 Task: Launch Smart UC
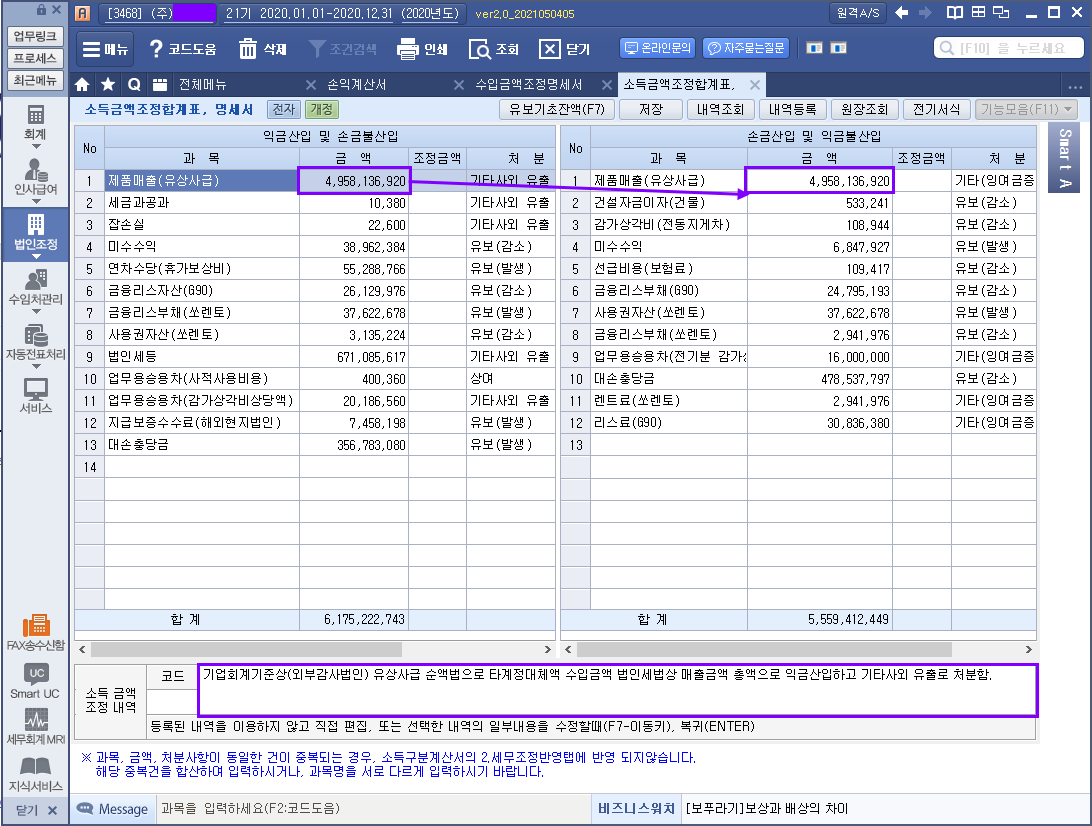[x=35, y=681]
